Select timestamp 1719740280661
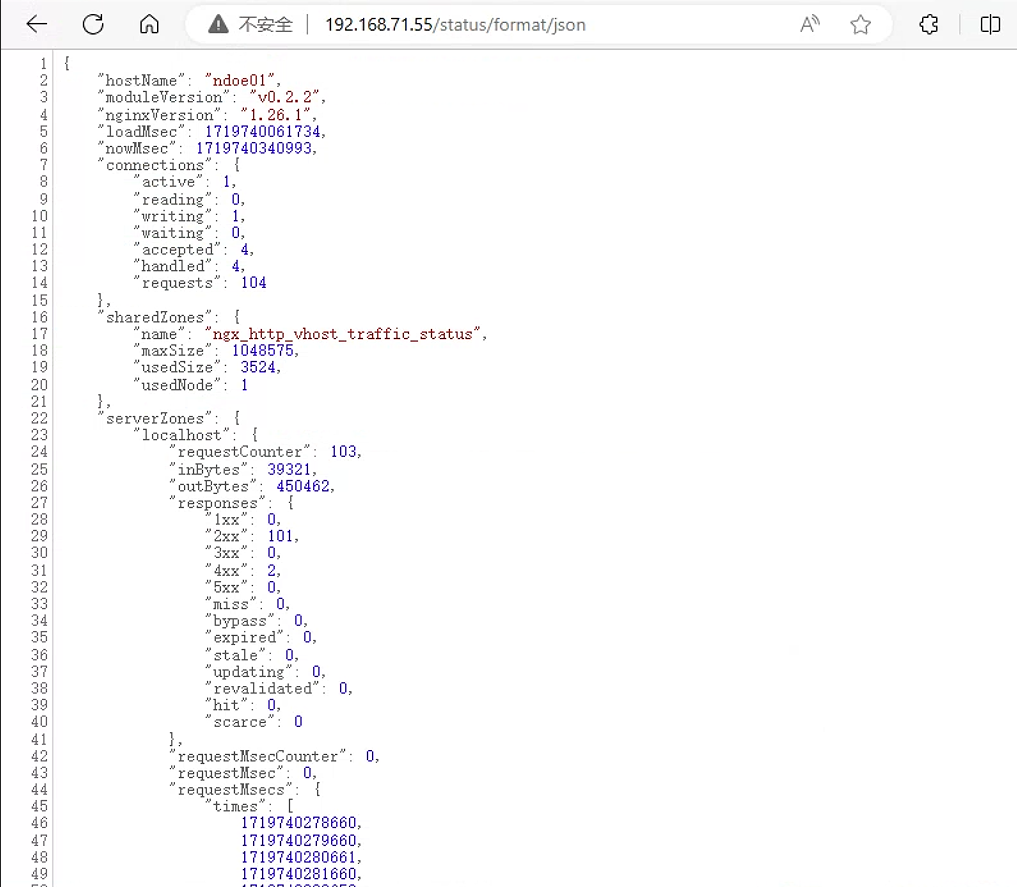 point(298,857)
